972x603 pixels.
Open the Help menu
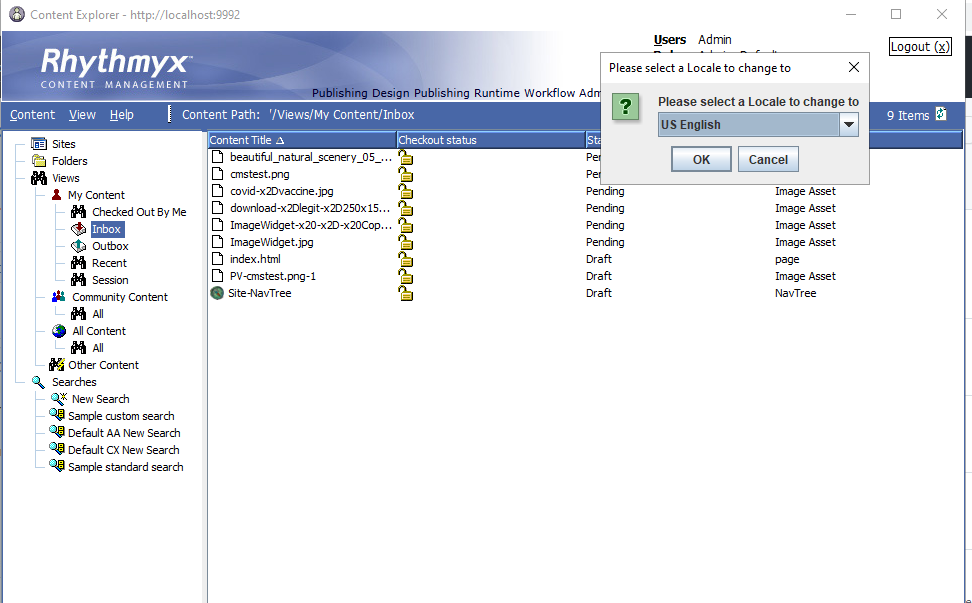tap(123, 115)
